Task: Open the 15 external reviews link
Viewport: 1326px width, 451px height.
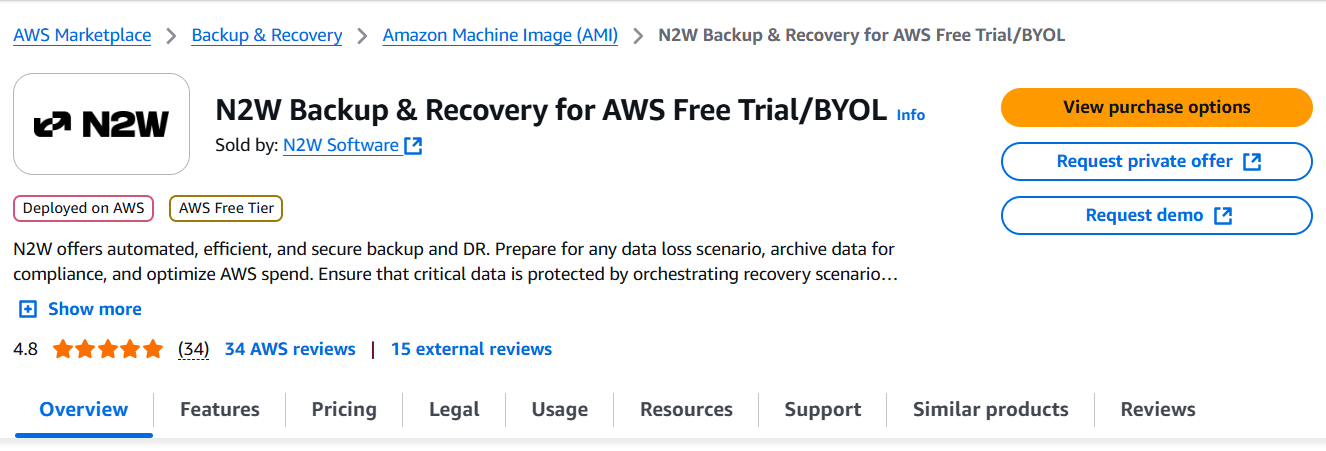Action: click(471, 349)
